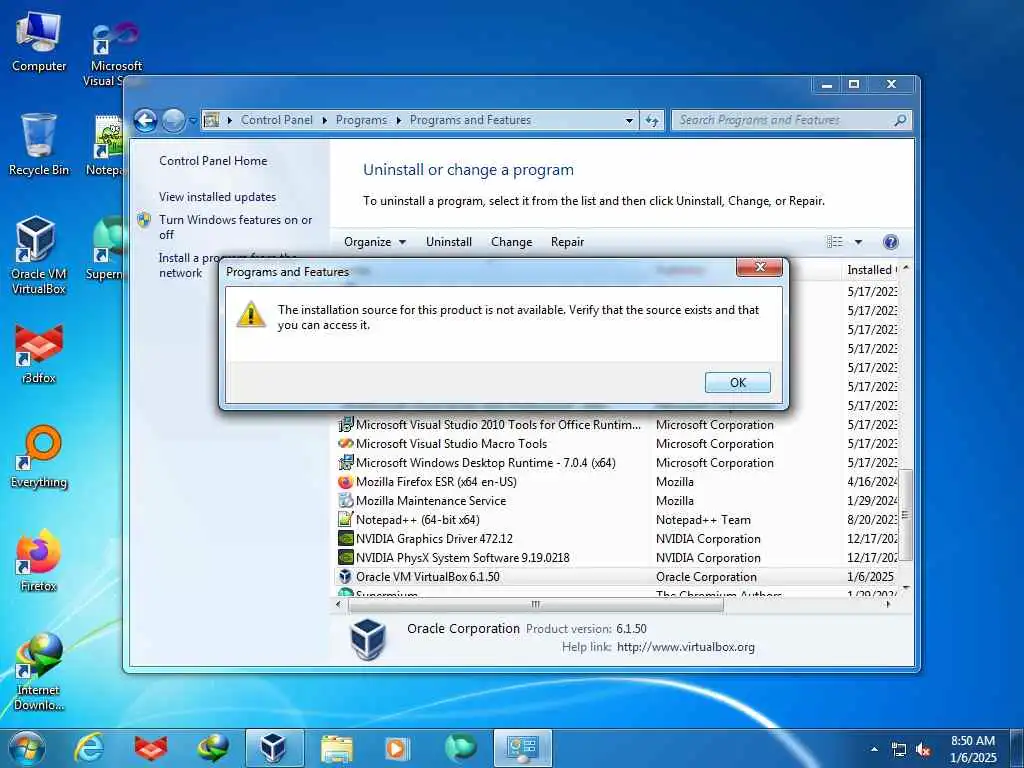1024x768 pixels.
Task: Select Mozilla Firefox ESR row
Action: [617, 481]
